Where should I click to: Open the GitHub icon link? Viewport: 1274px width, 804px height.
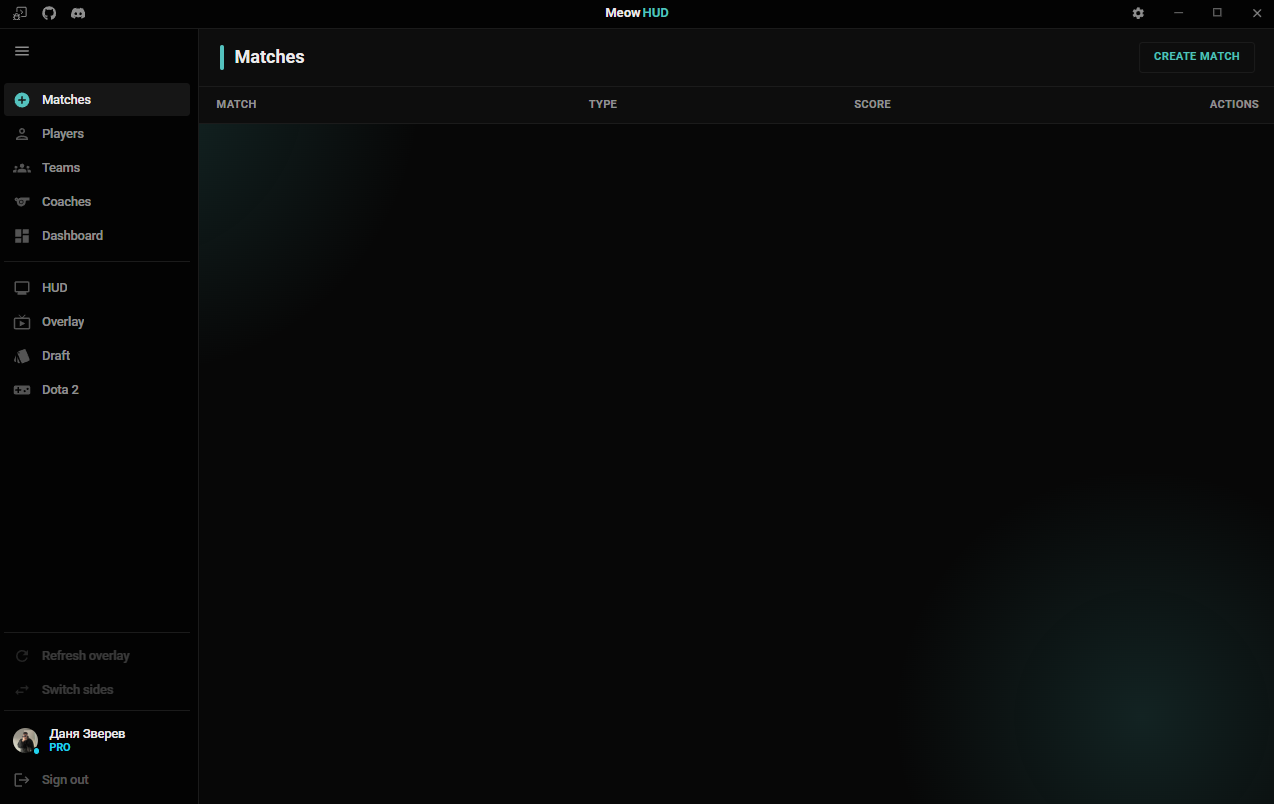pos(49,13)
